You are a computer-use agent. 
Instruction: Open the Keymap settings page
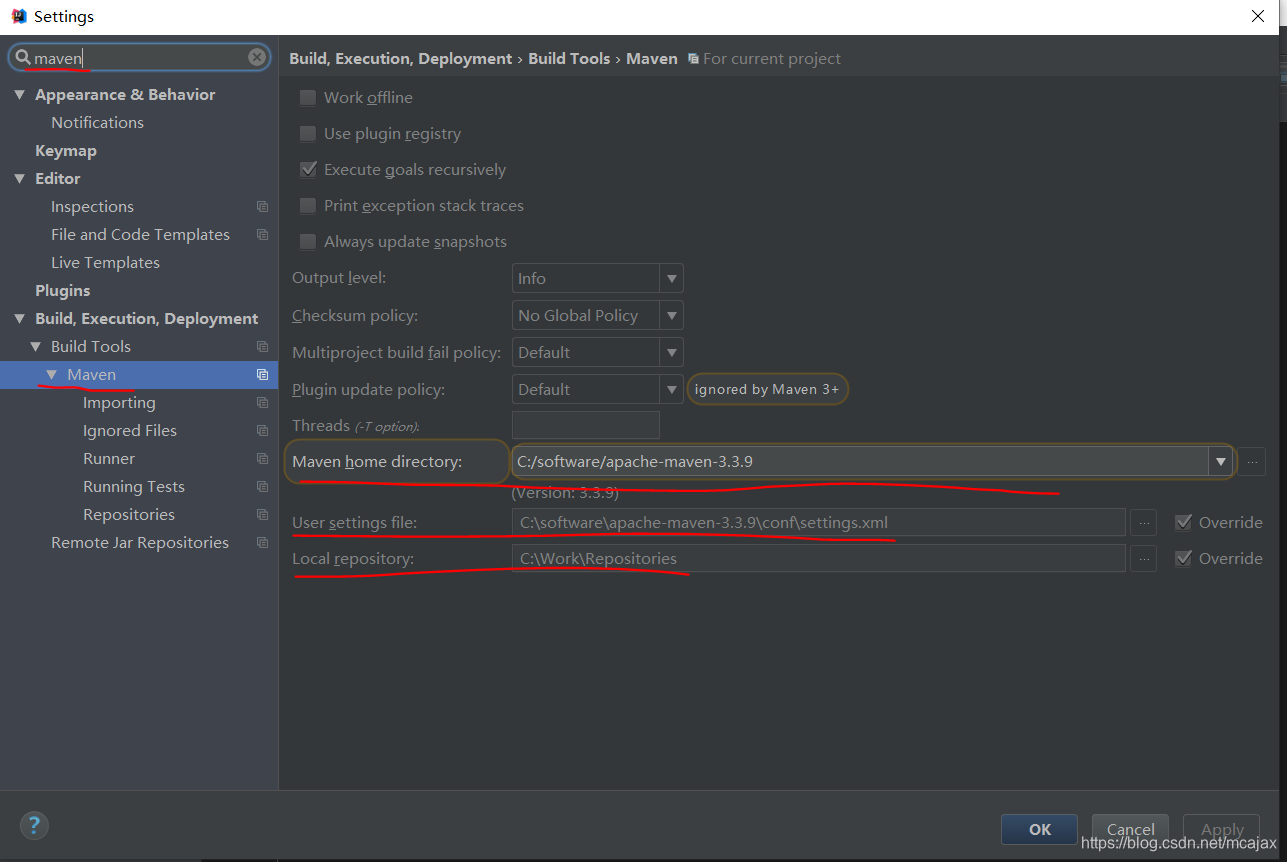[x=66, y=151]
